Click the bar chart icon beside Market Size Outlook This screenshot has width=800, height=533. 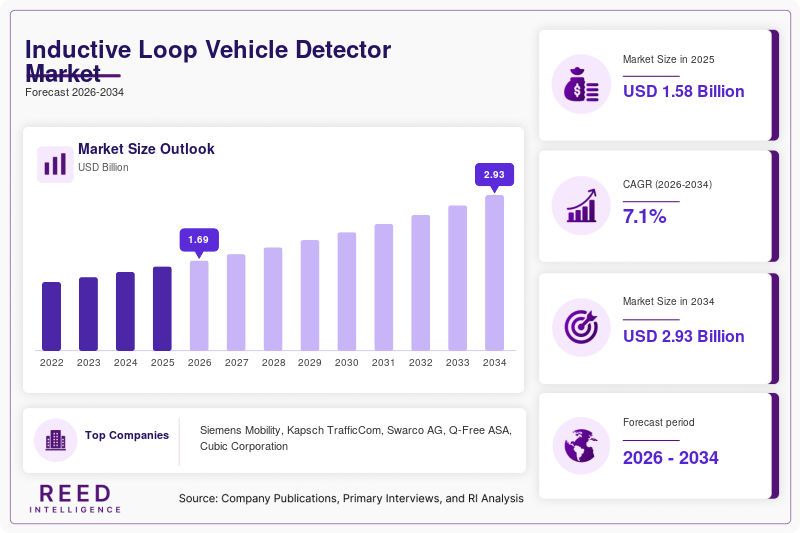[x=55, y=164]
